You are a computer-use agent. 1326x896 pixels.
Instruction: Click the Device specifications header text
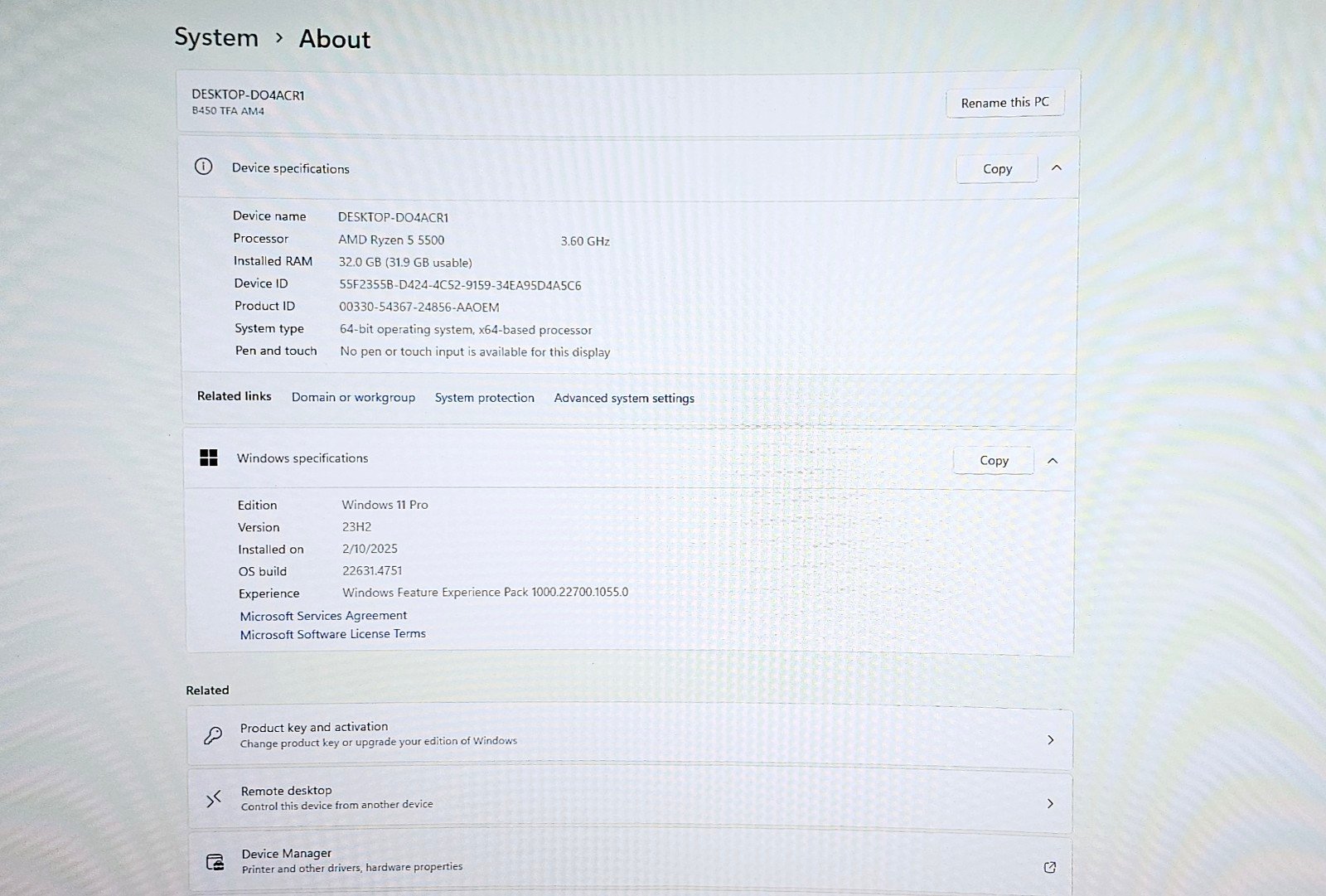(291, 168)
